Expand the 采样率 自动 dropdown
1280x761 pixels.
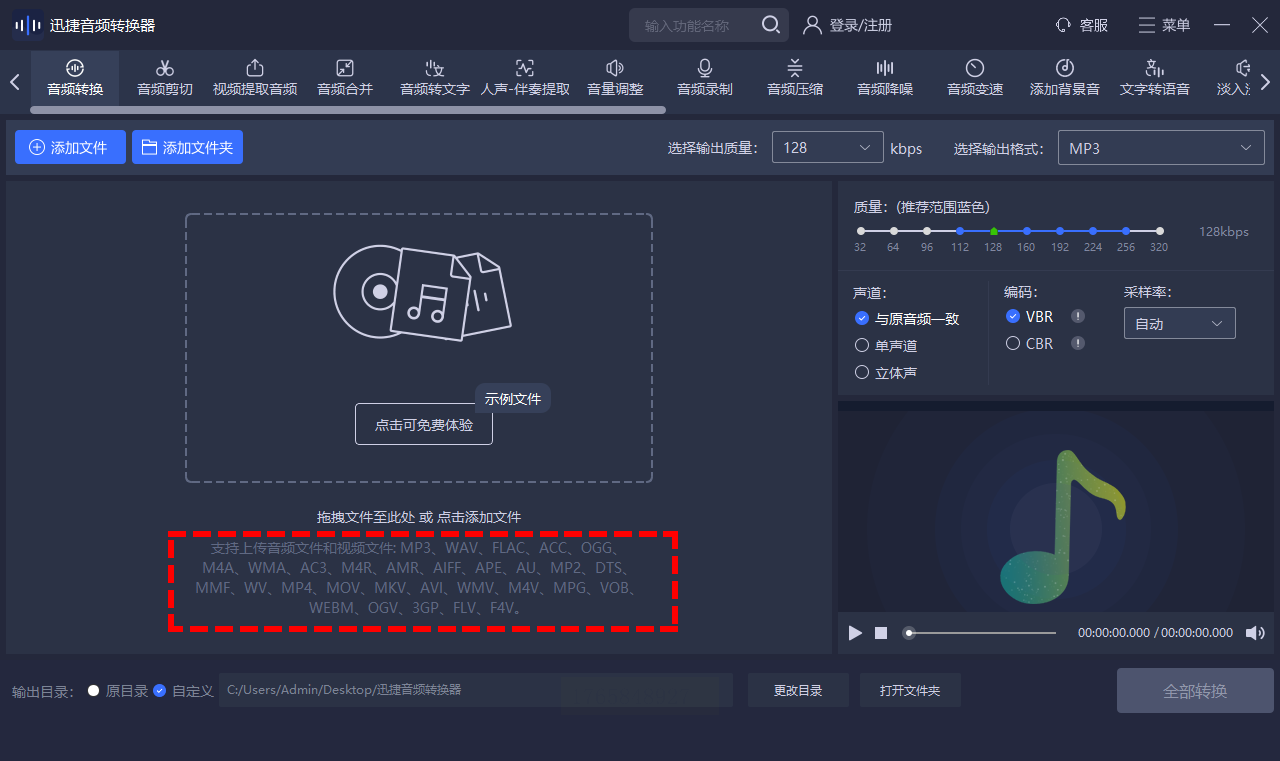(x=1180, y=323)
